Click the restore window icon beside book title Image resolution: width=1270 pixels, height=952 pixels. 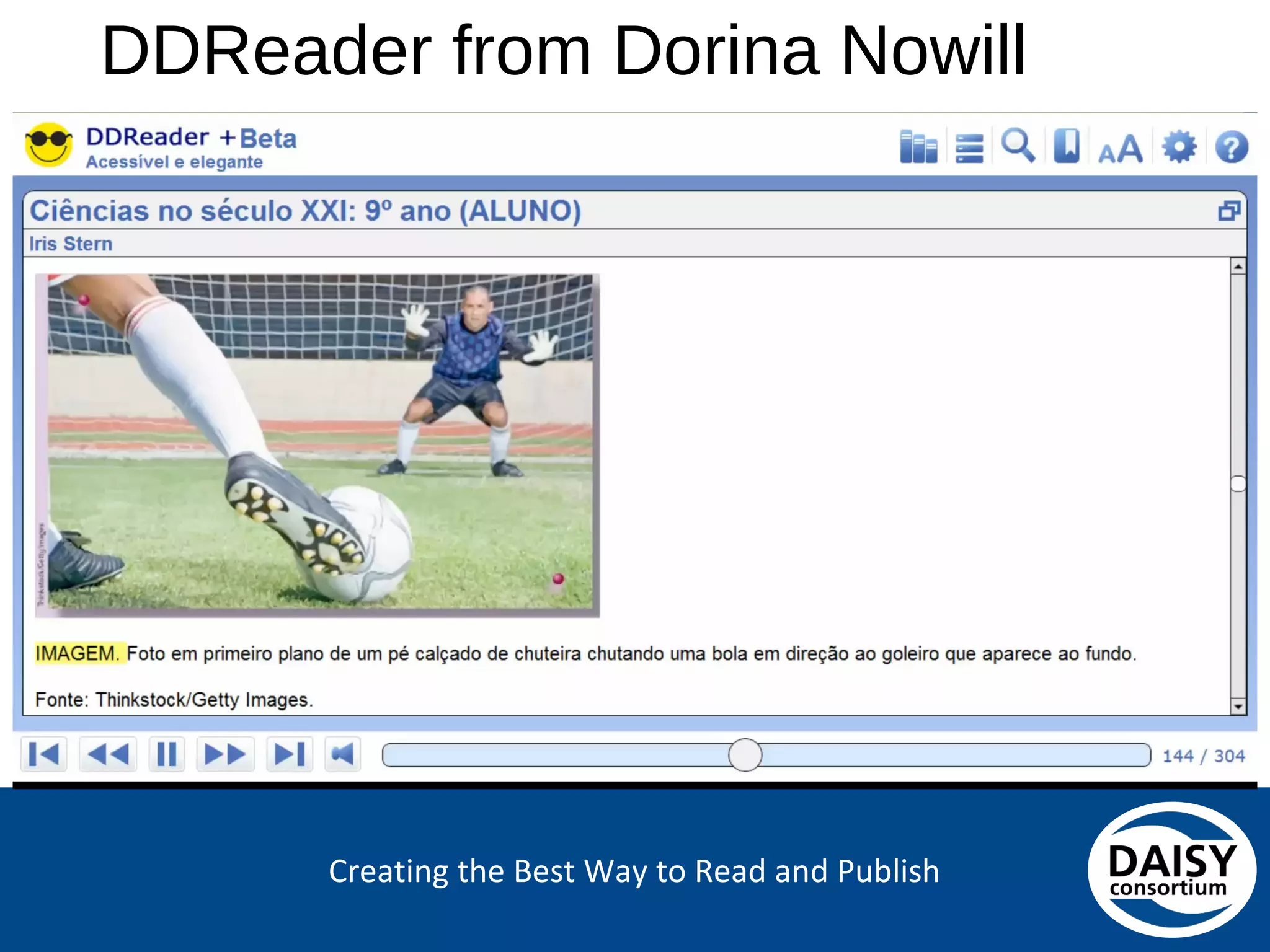pyautogui.click(x=1229, y=211)
